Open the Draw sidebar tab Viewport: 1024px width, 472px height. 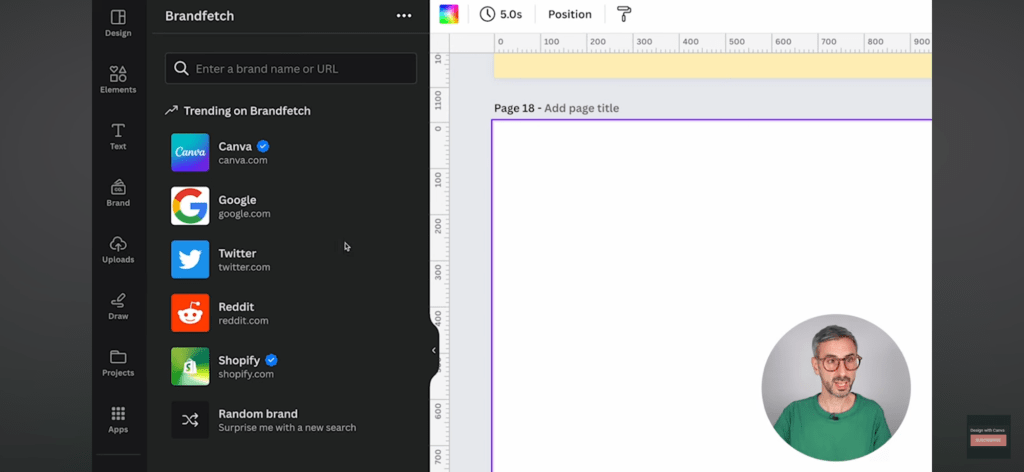click(x=118, y=307)
